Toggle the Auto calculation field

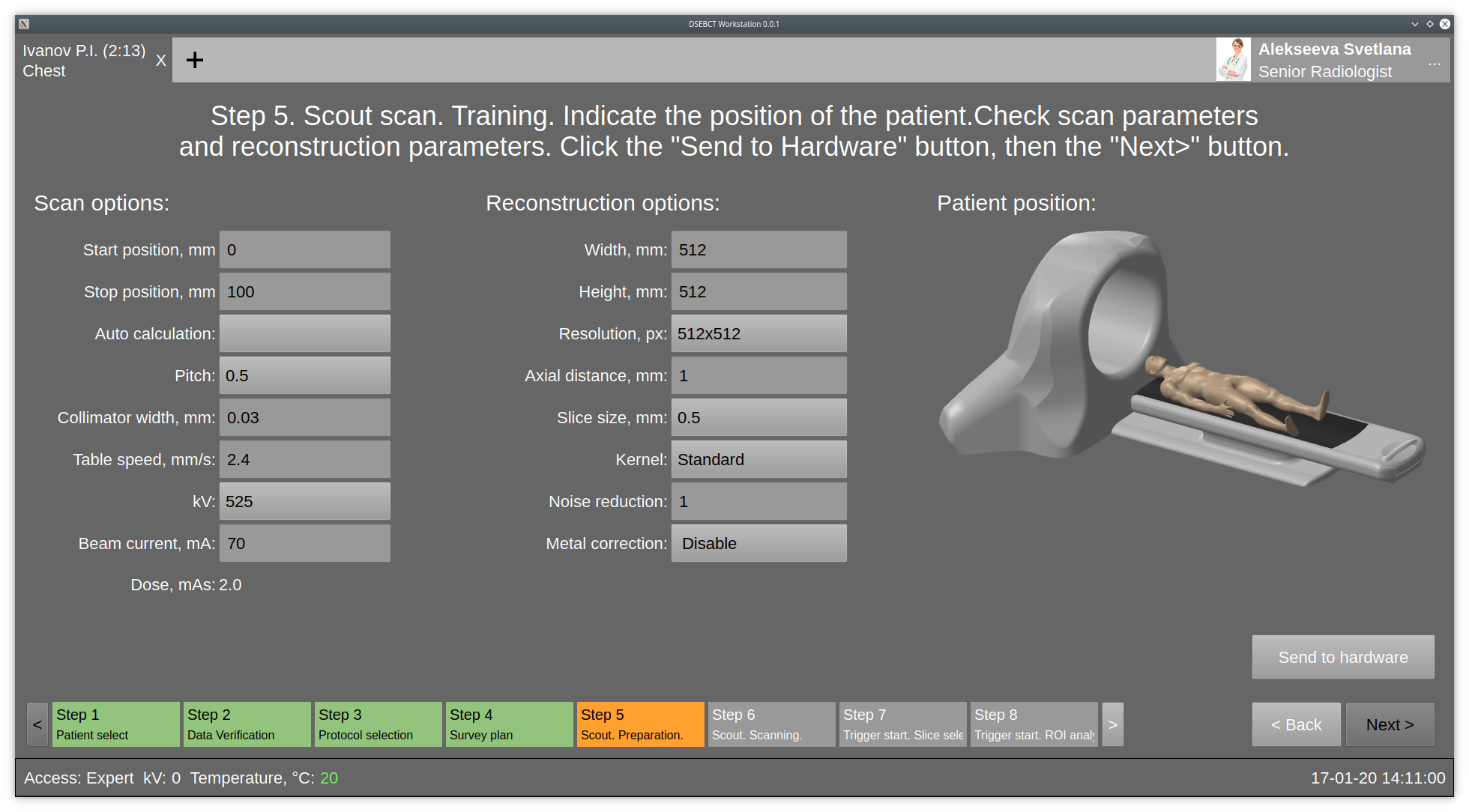pyautogui.click(x=304, y=333)
